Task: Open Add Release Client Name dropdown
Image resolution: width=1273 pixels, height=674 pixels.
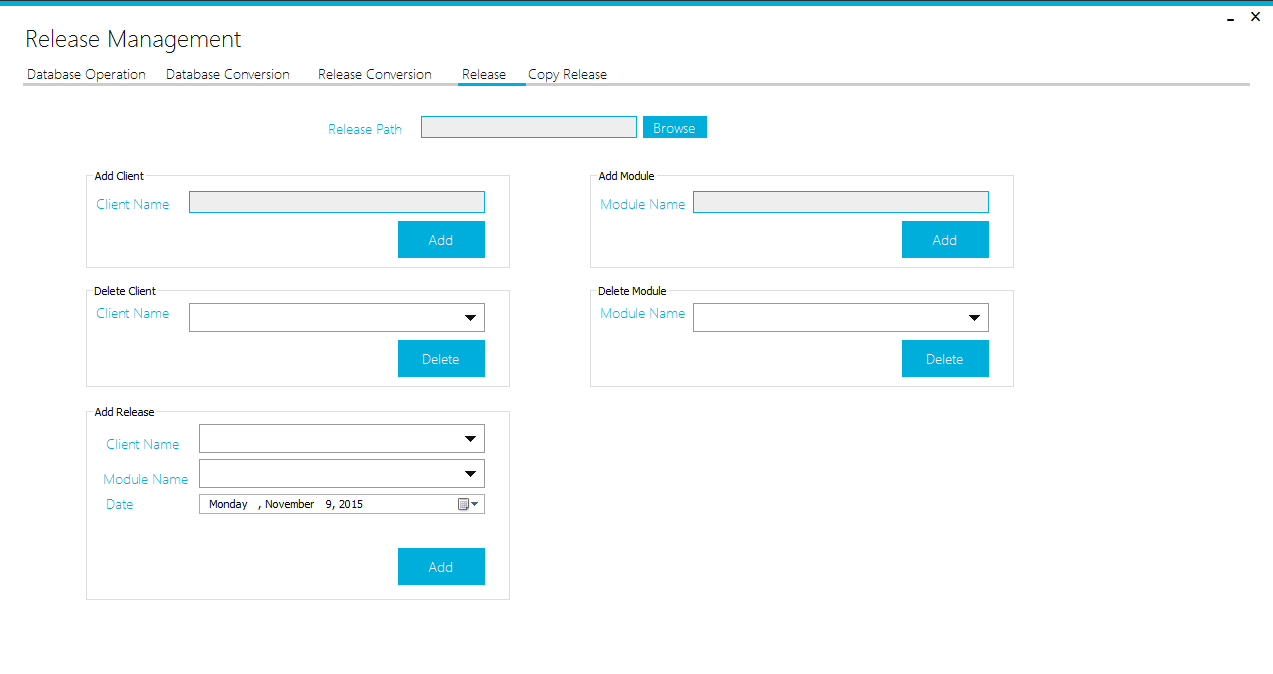Action: click(470, 439)
